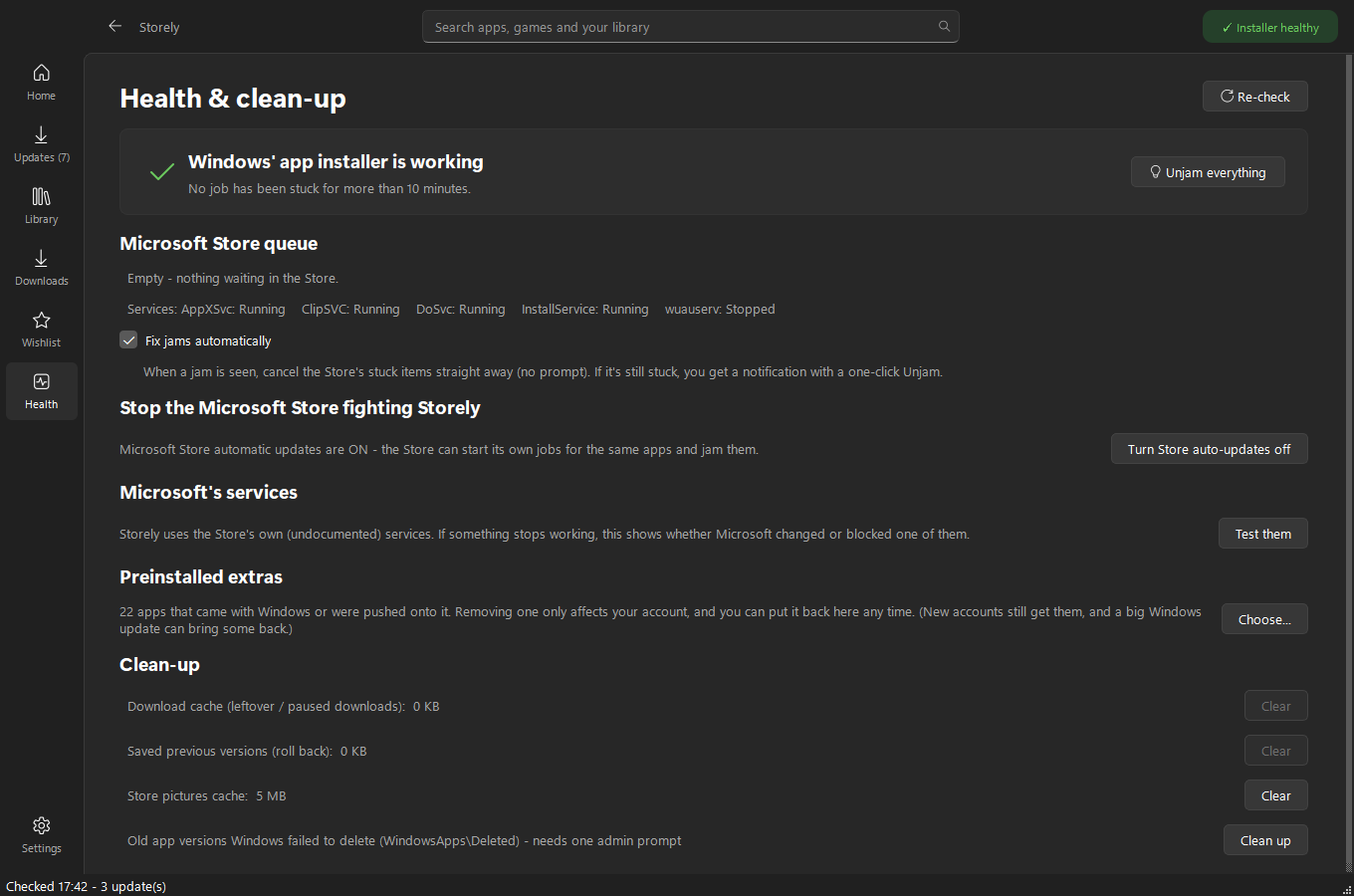Open the Home page from sidebar

42,83
